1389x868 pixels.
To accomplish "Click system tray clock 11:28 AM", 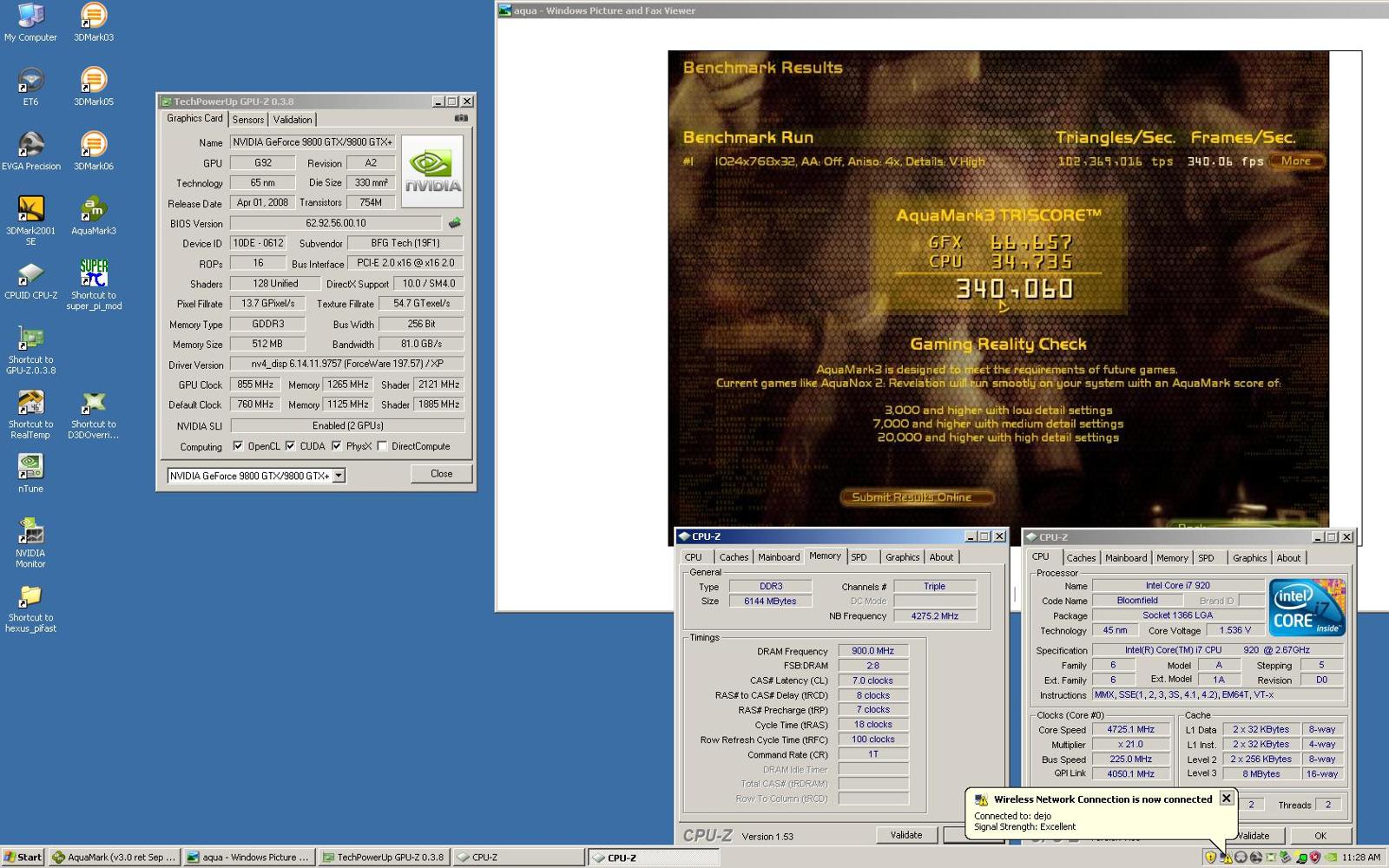I will pos(1360,857).
